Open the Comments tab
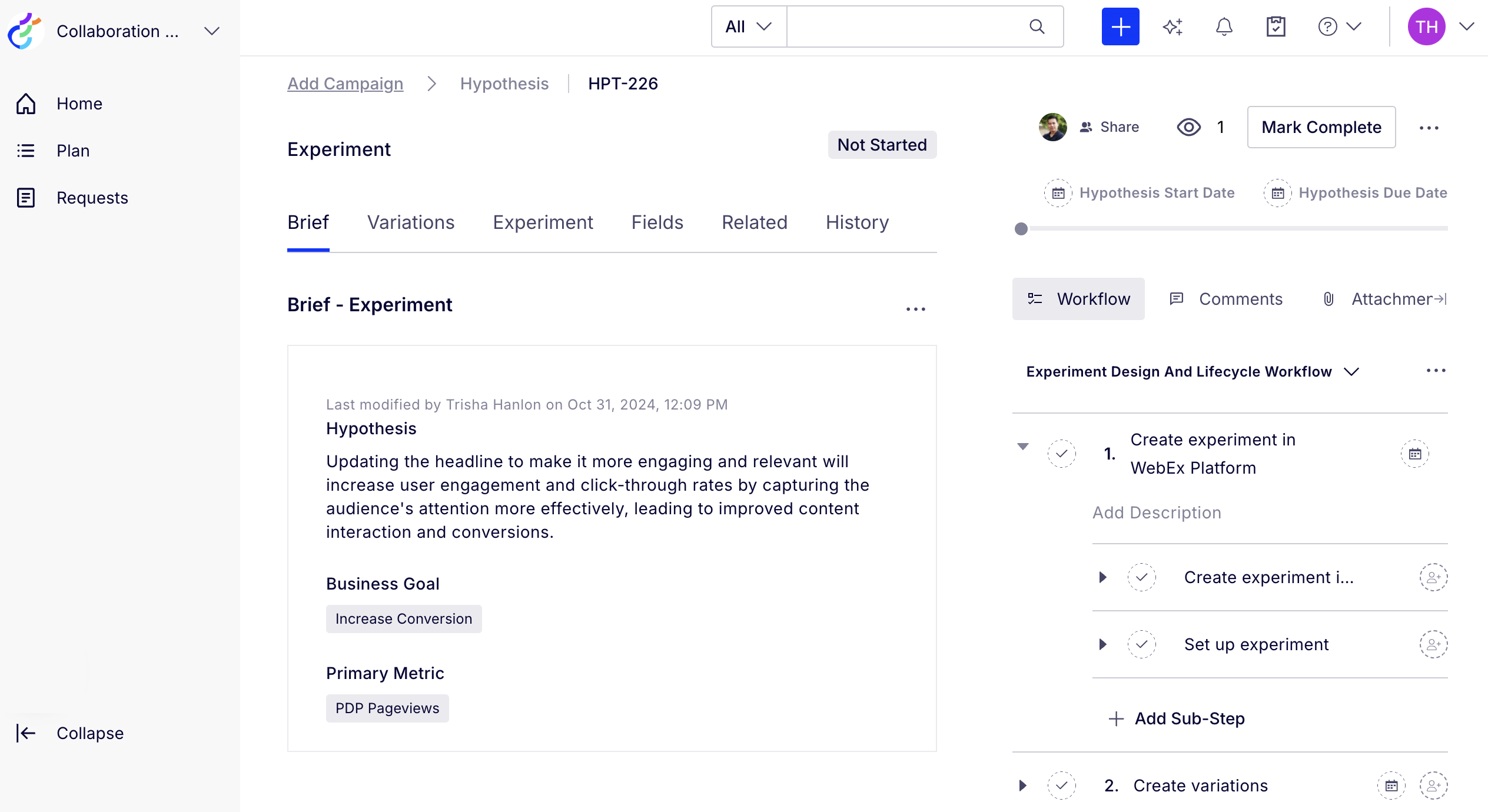This screenshot has height=812, width=1488. [x=1225, y=299]
